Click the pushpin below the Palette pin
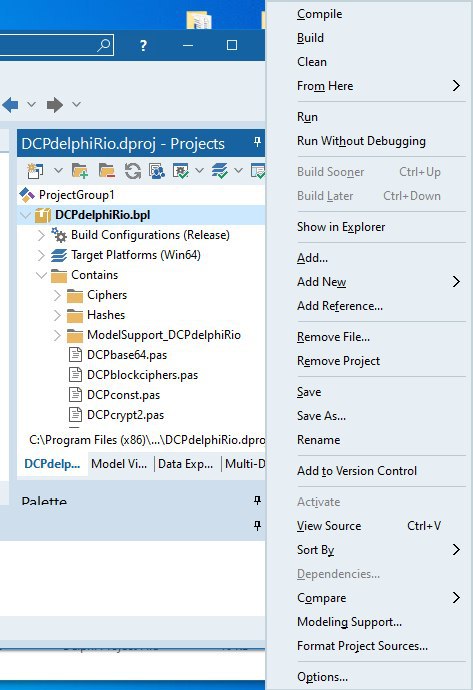The height and width of the screenshot is (690, 473). click(257, 526)
